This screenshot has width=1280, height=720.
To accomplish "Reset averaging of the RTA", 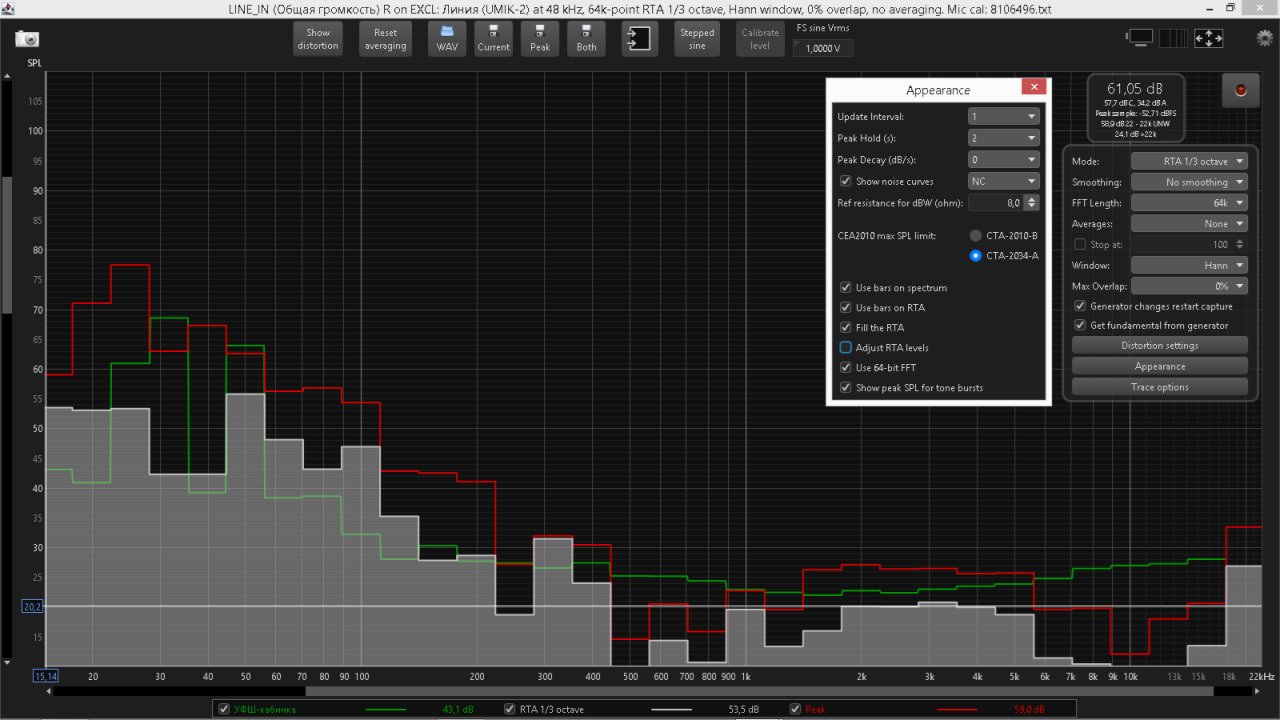I will (x=385, y=39).
